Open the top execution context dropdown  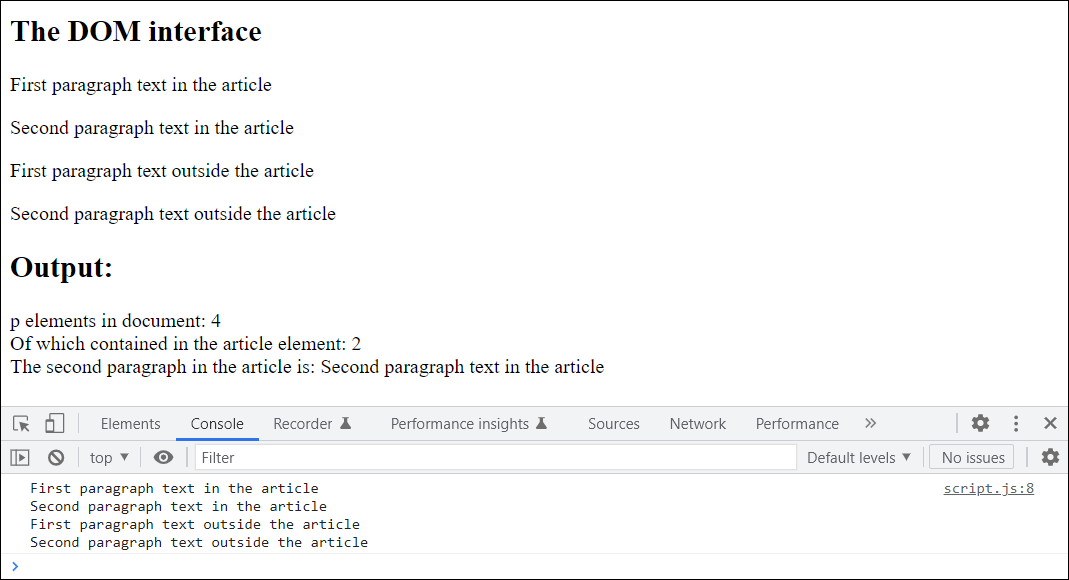click(x=108, y=456)
